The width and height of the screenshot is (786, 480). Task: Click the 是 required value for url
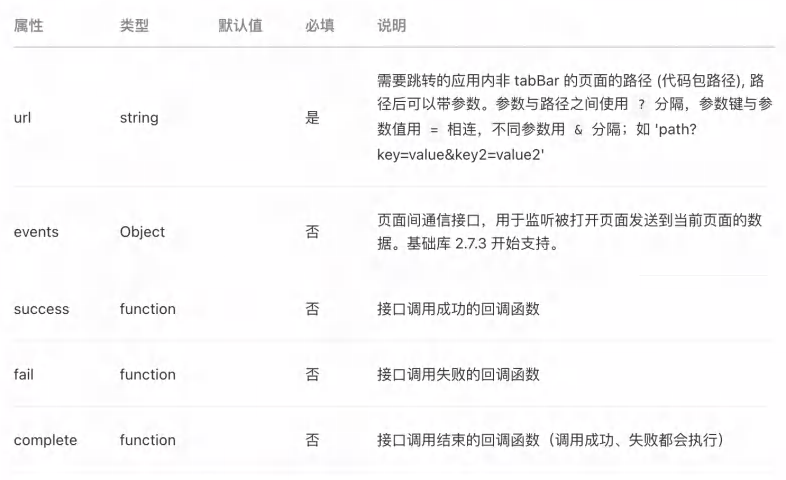(312, 118)
